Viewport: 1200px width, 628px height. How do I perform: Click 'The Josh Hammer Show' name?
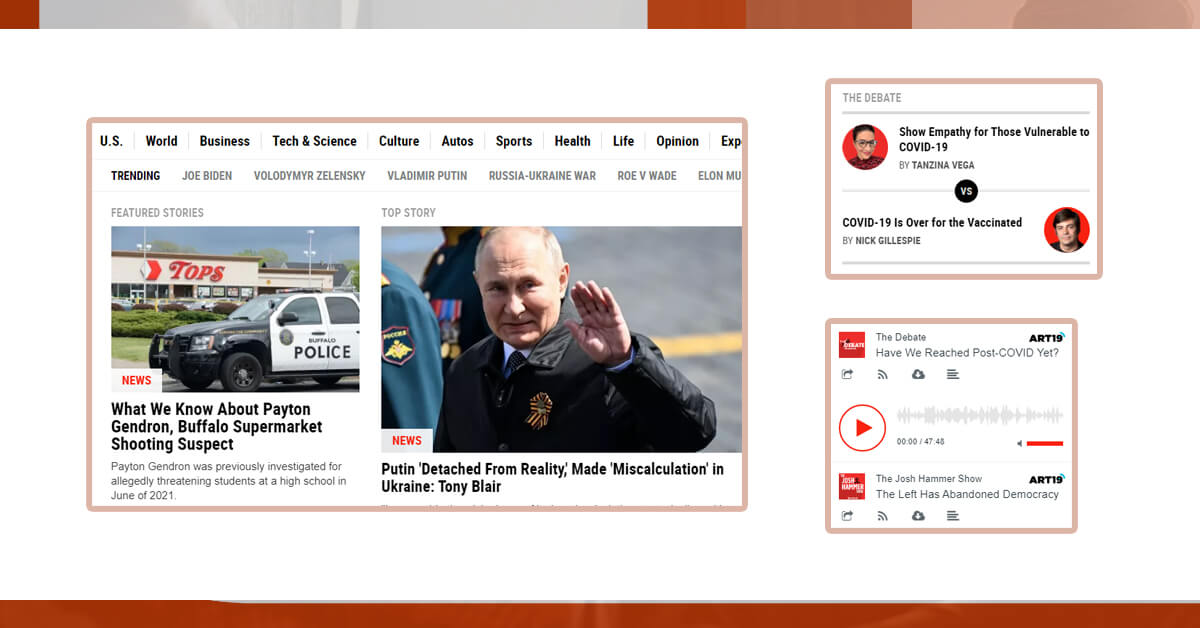929,479
